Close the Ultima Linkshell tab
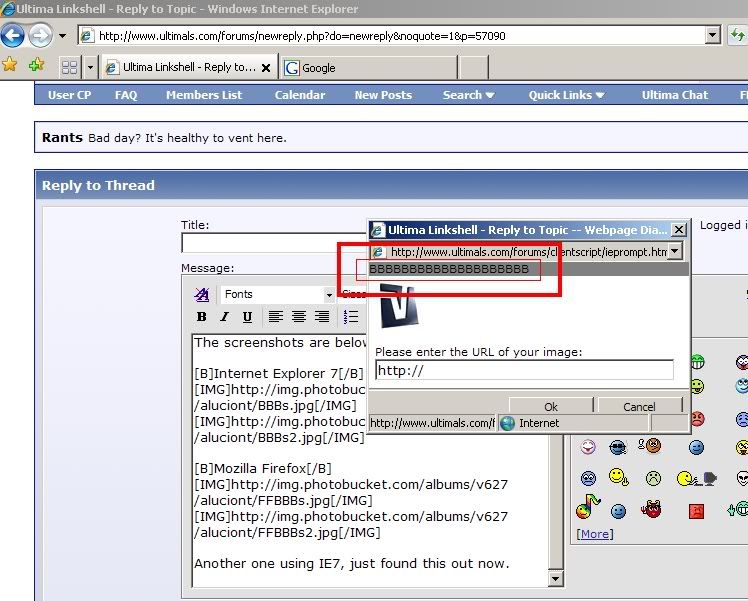Viewport: 748px width, 601px height. 266,68
